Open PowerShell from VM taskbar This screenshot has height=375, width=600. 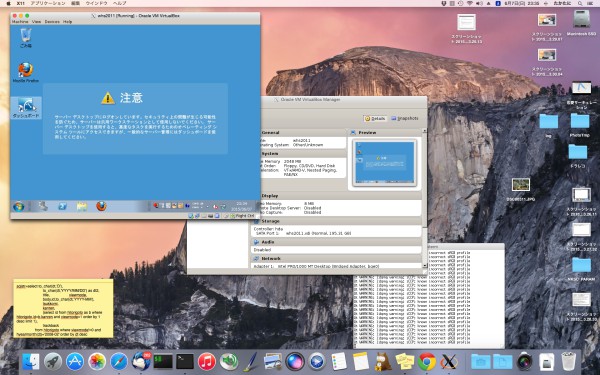62,207
